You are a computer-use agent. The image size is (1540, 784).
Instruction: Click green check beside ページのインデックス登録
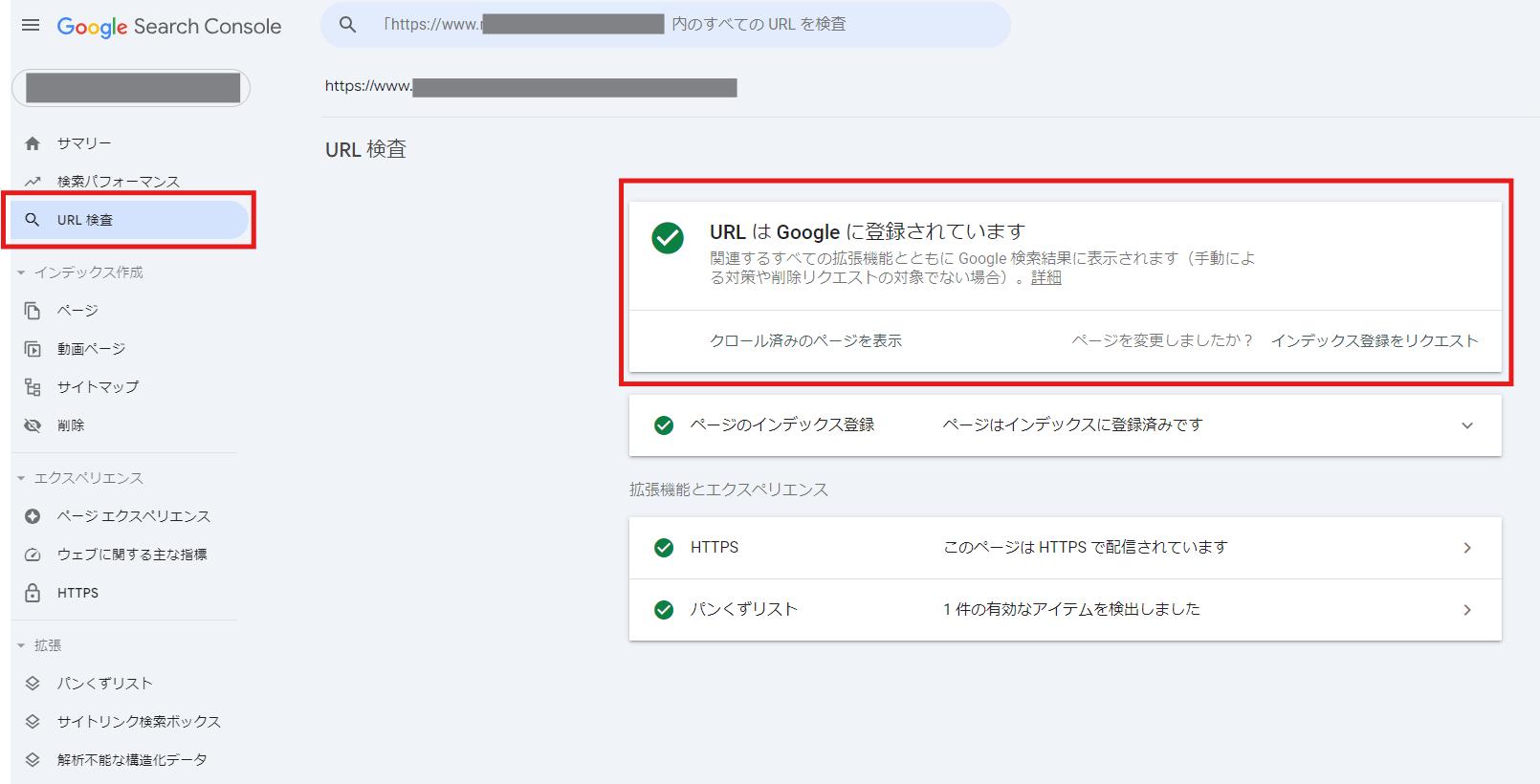(664, 425)
